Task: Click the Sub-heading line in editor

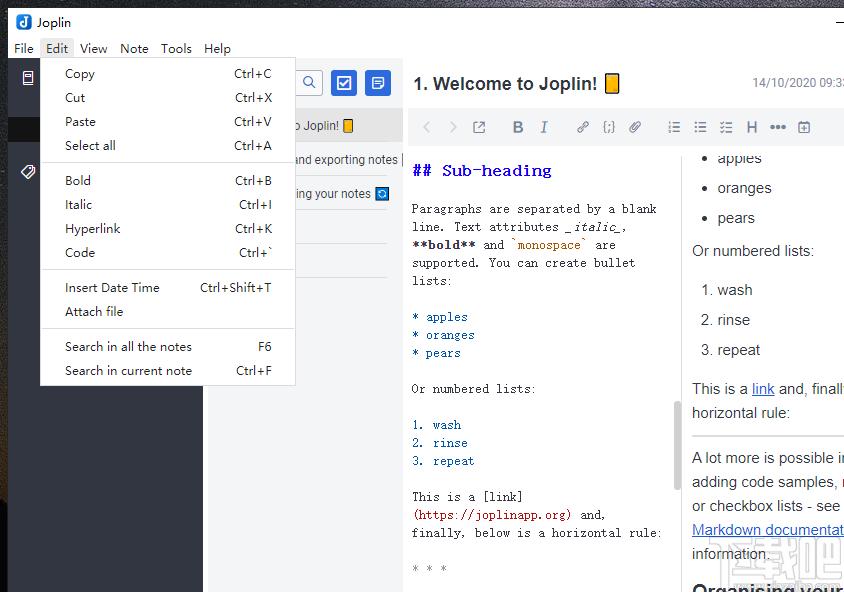Action: coord(482,171)
